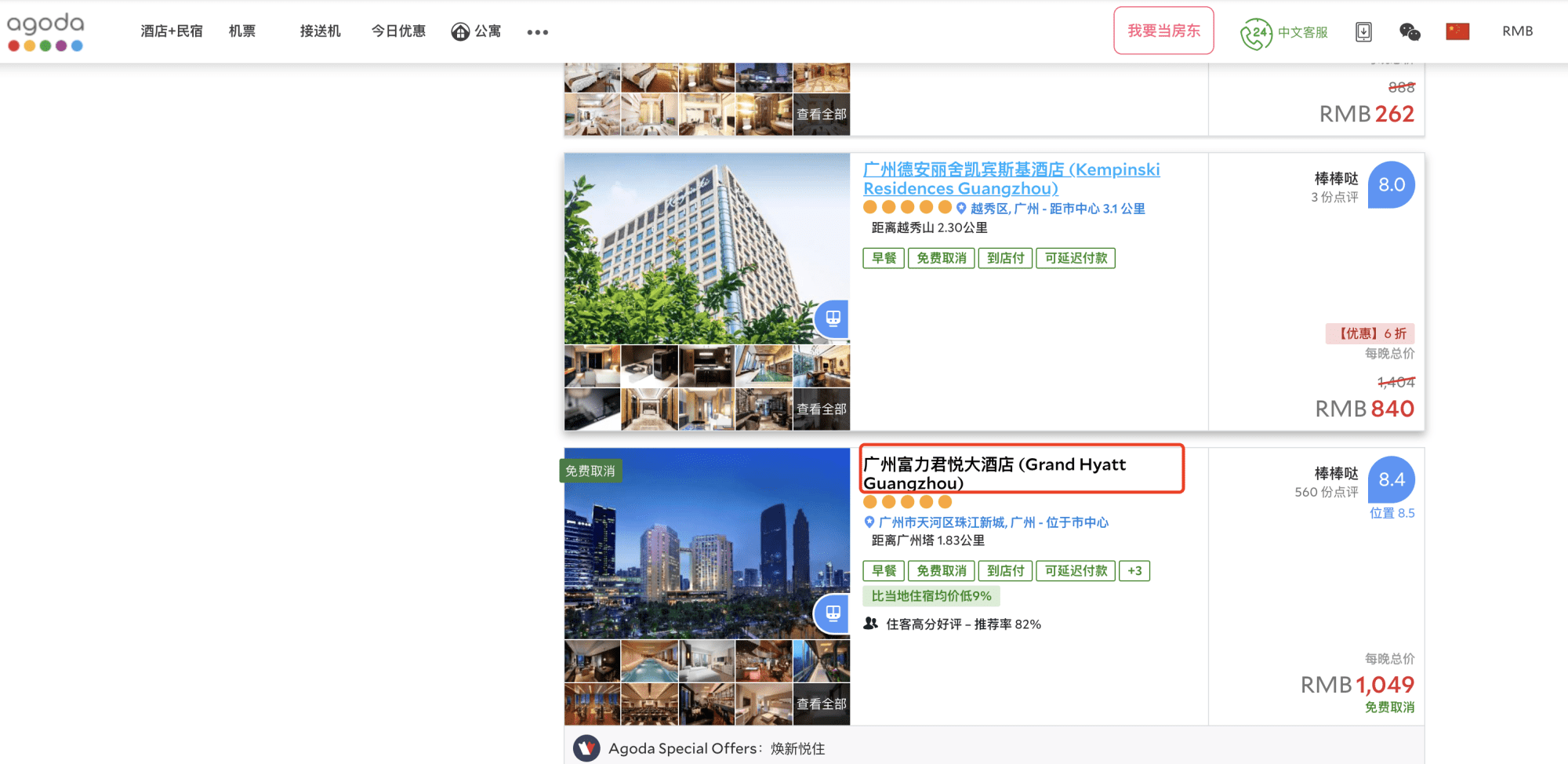Open the 酒店+民宿 menu
The image size is (1568, 764).
click(172, 31)
